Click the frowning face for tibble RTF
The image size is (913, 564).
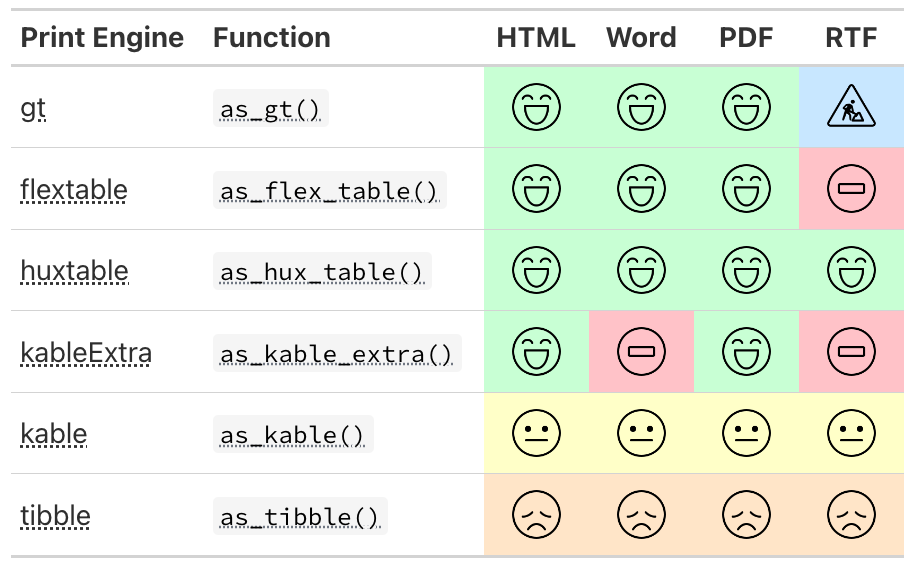851,515
